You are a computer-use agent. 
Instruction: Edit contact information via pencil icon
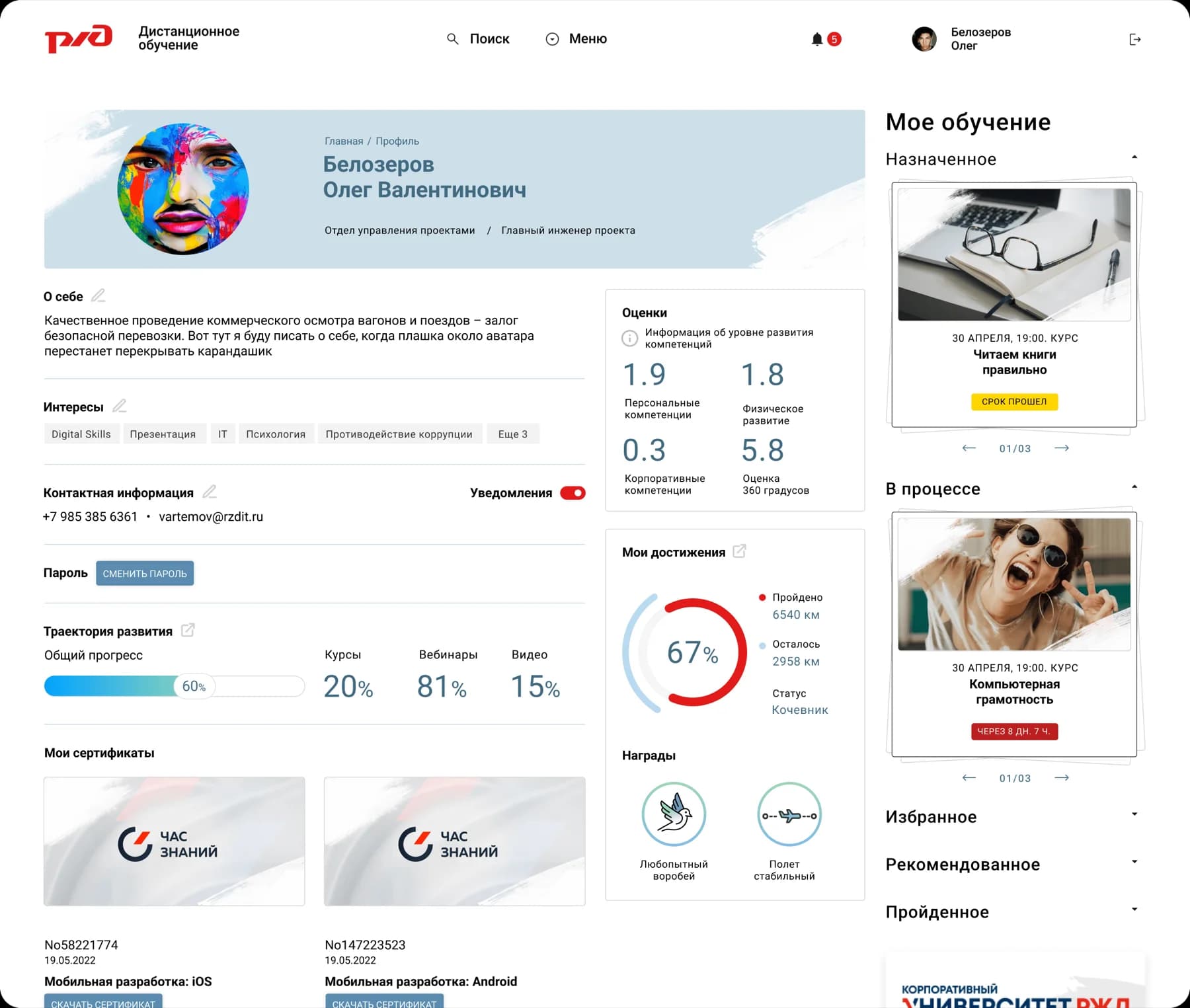tap(210, 492)
